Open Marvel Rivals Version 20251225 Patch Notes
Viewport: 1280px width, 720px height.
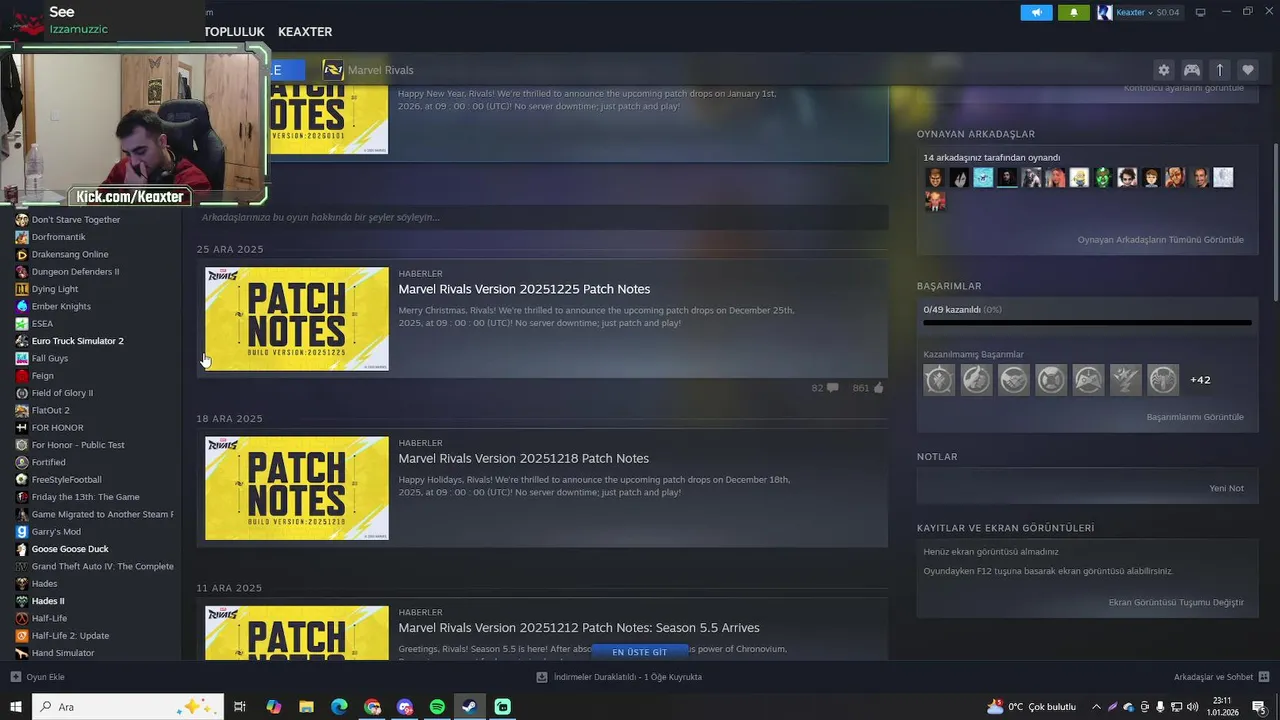524,289
